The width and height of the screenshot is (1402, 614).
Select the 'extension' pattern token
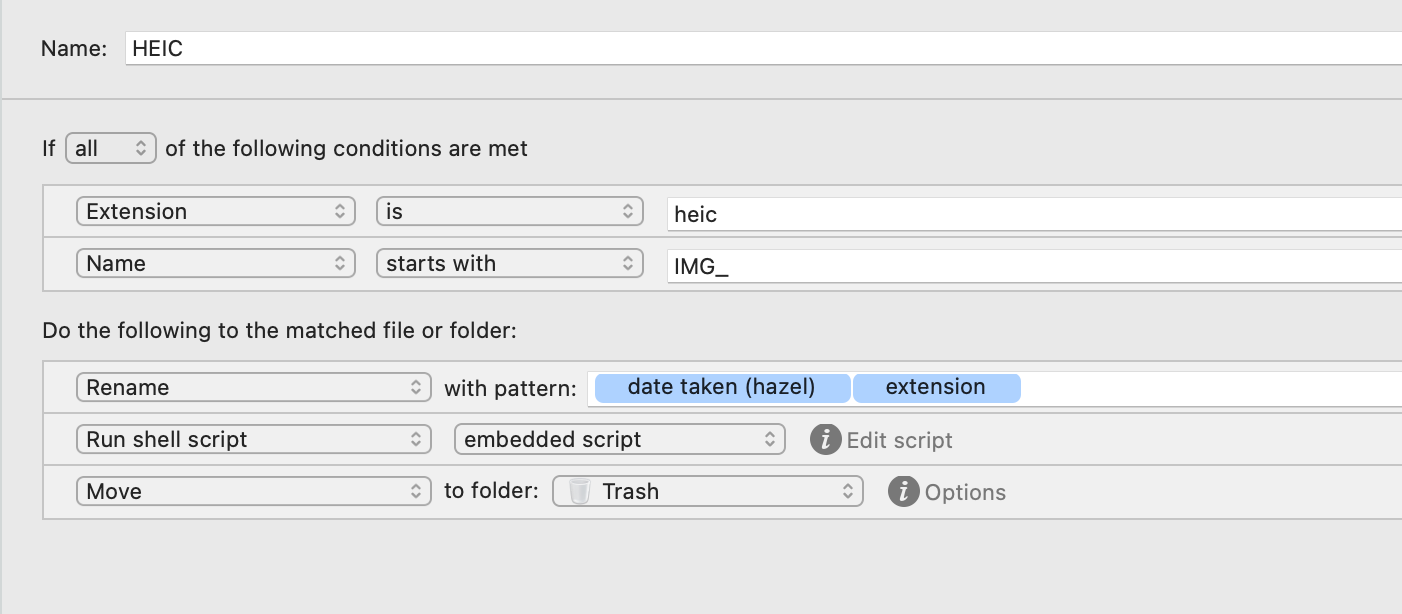coord(936,388)
